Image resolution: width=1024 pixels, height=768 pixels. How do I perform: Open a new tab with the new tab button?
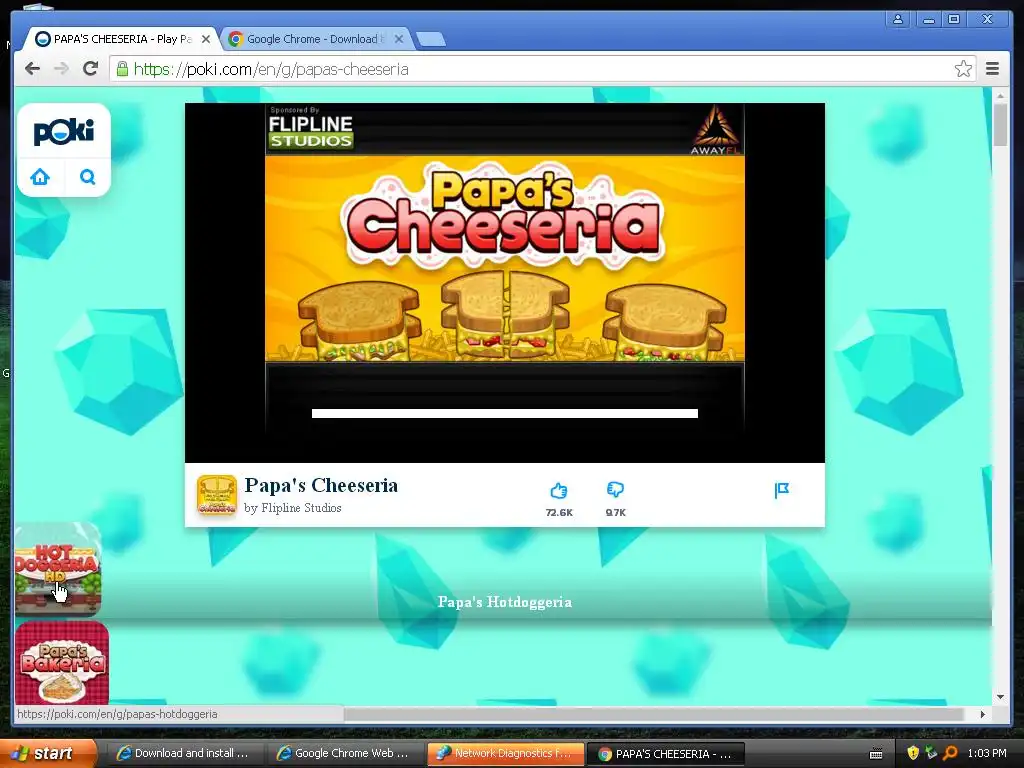click(431, 40)
